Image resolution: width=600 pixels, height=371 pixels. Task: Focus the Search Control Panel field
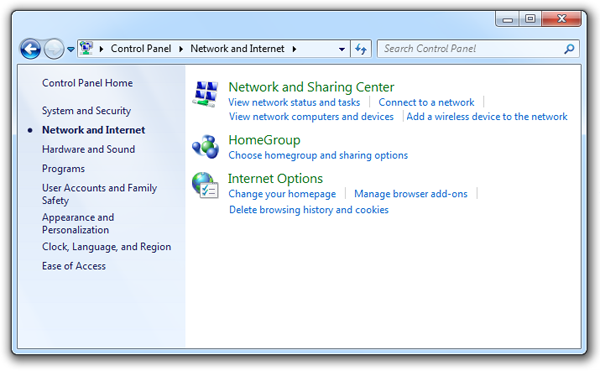point(478,49)
